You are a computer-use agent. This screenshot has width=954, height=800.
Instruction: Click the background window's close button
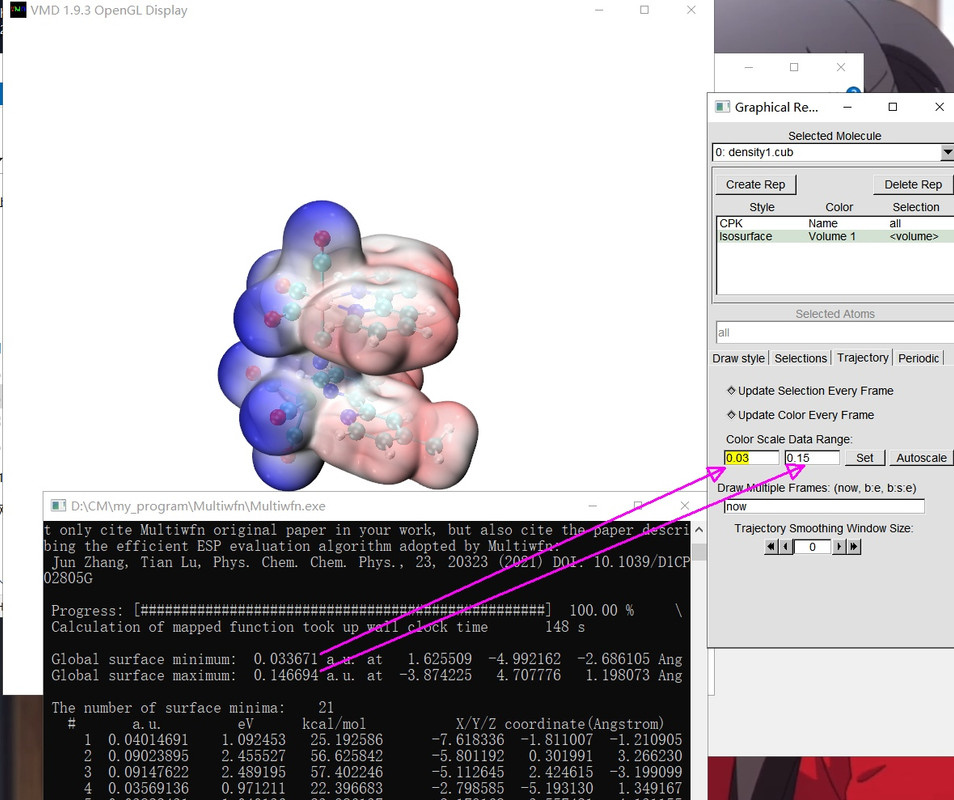point(841,67)
